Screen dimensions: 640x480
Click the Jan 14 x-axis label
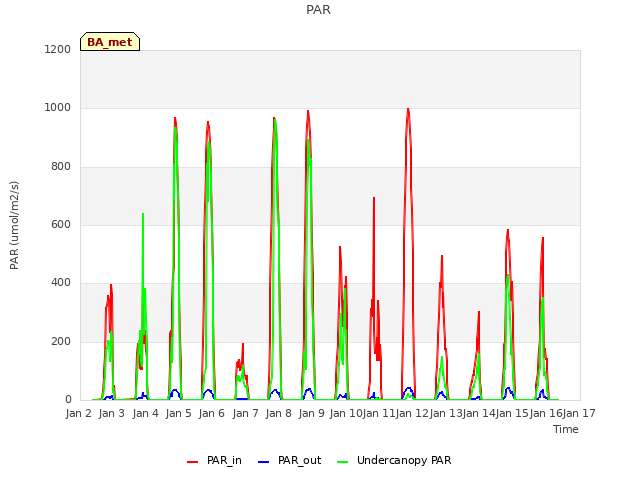pyautogui.click(x=479, y=413)
